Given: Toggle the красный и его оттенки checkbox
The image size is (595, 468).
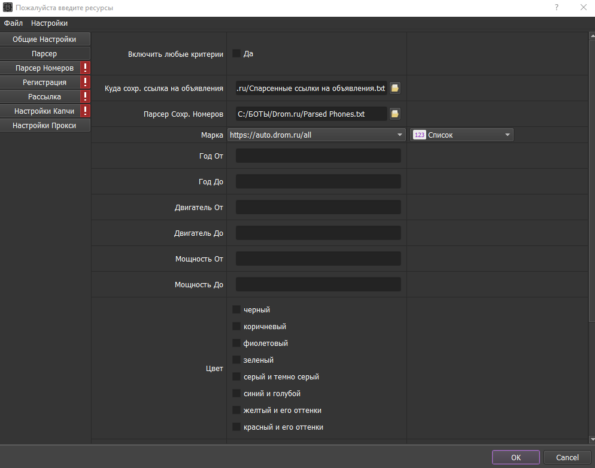Looking at the screenshot, I should 236,427.
